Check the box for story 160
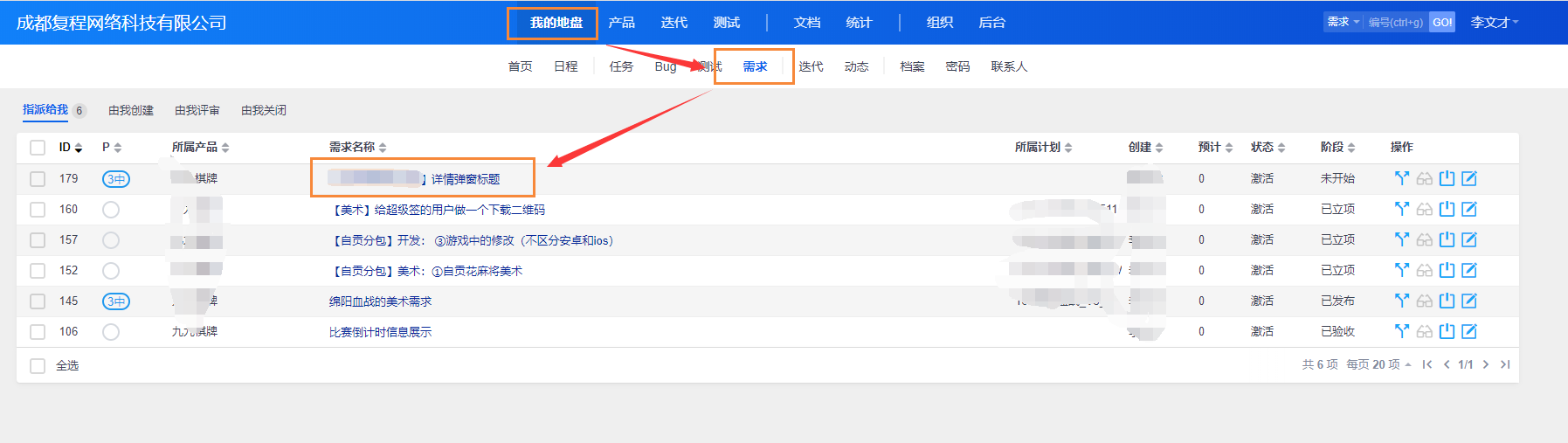This screenshot has width=1568, height=443. (x=38, y=210)
